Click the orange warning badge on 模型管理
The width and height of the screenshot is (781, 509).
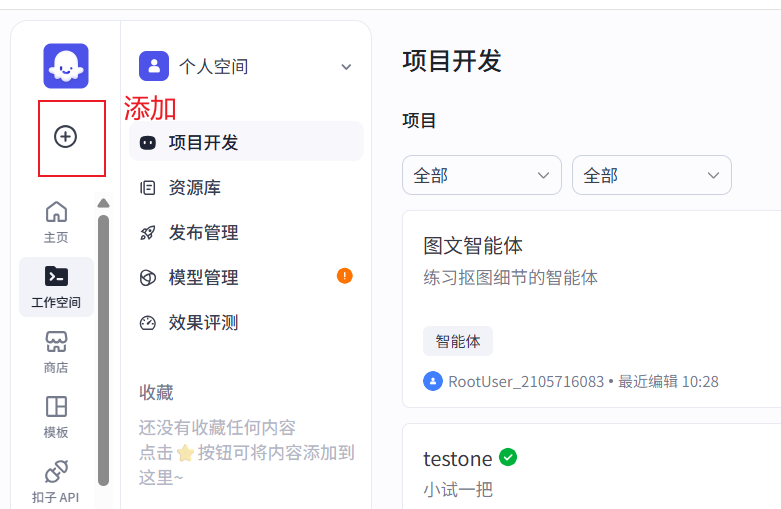coord(345,275)
